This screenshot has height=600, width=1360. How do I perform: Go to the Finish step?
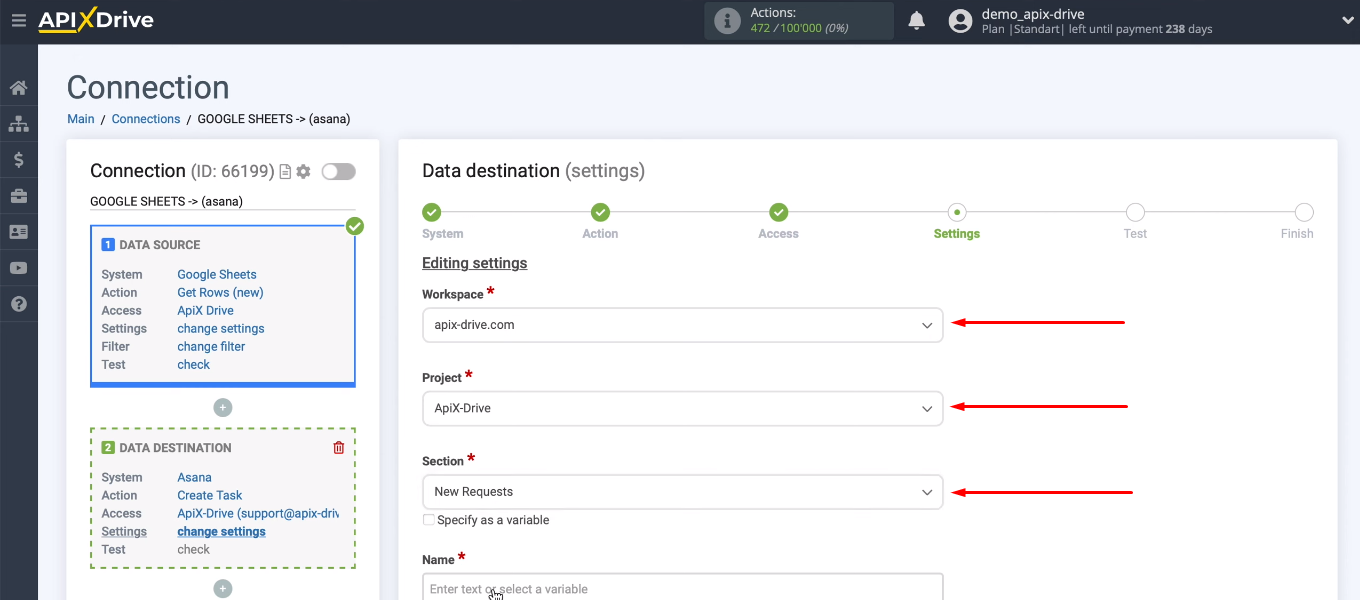tap(1304, 212)
